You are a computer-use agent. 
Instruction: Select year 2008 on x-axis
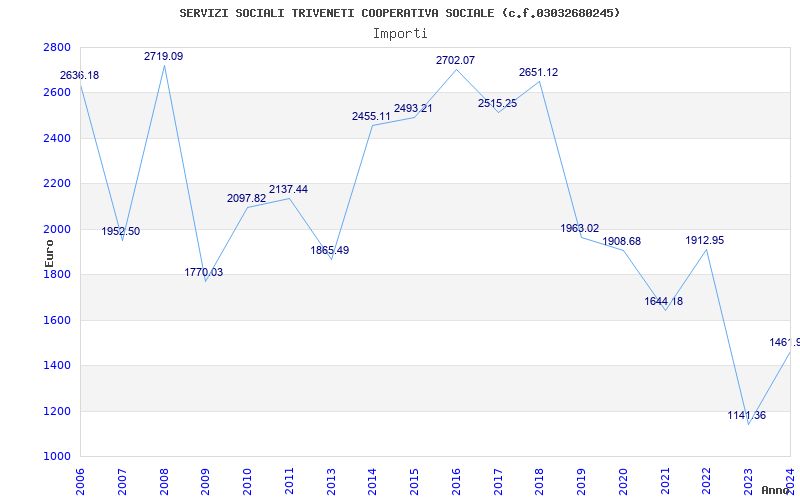pyautogui.click(x=164, y=482)
